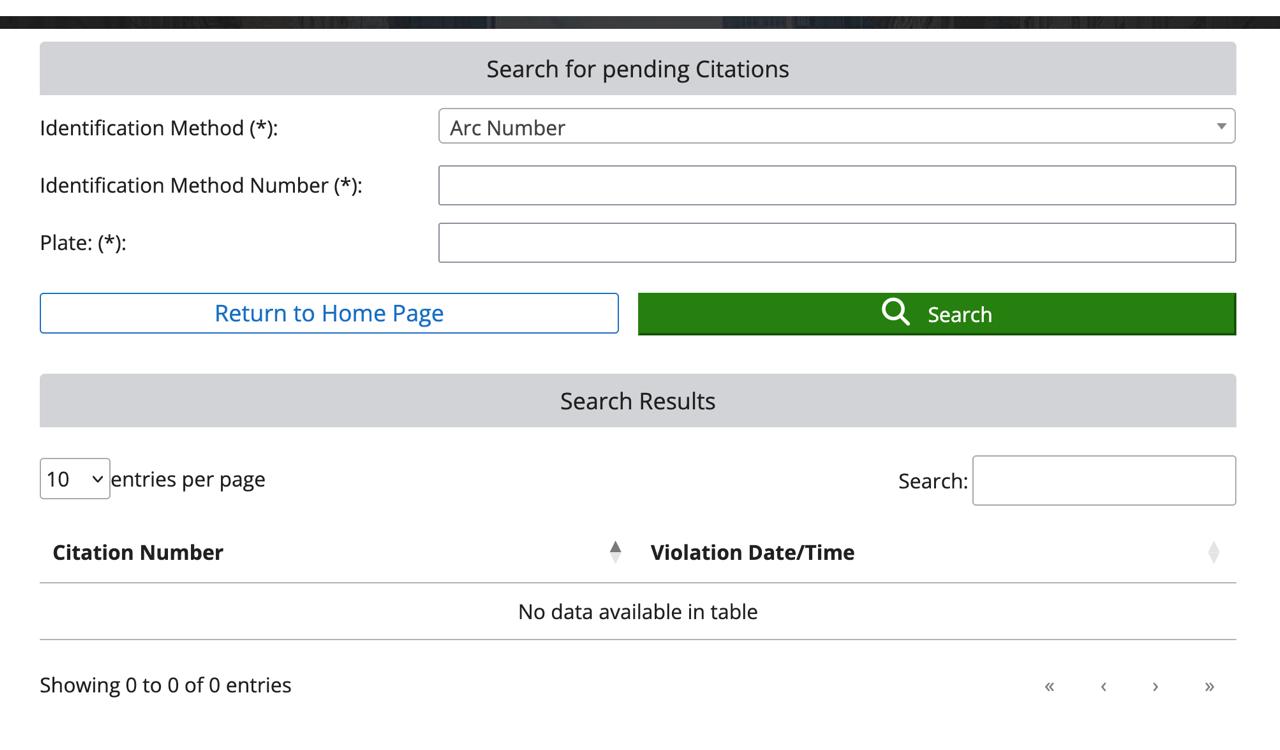Click the Return to Home Page button

329,313
